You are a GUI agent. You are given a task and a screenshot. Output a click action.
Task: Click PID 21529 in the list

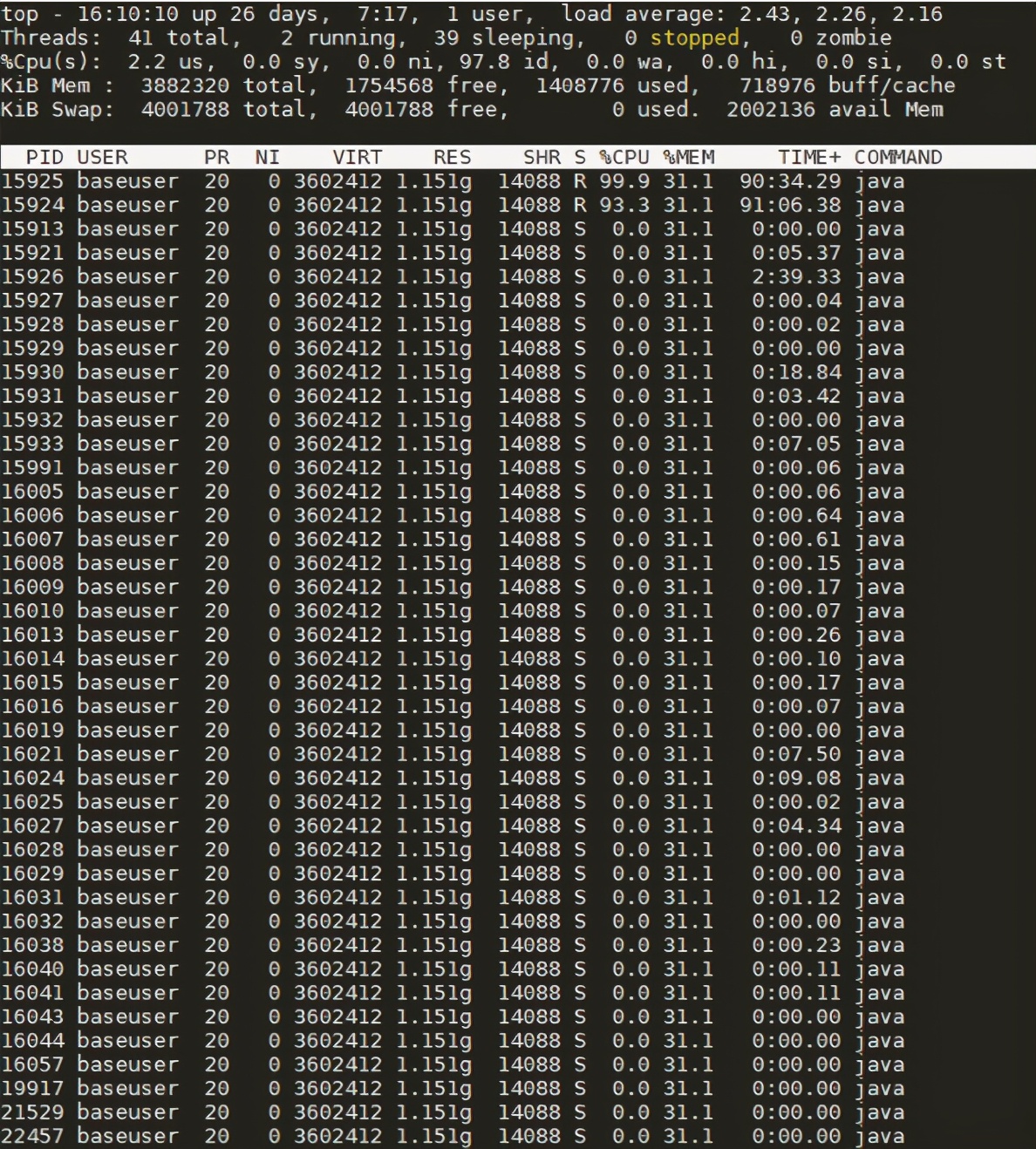coord(32,1112)
